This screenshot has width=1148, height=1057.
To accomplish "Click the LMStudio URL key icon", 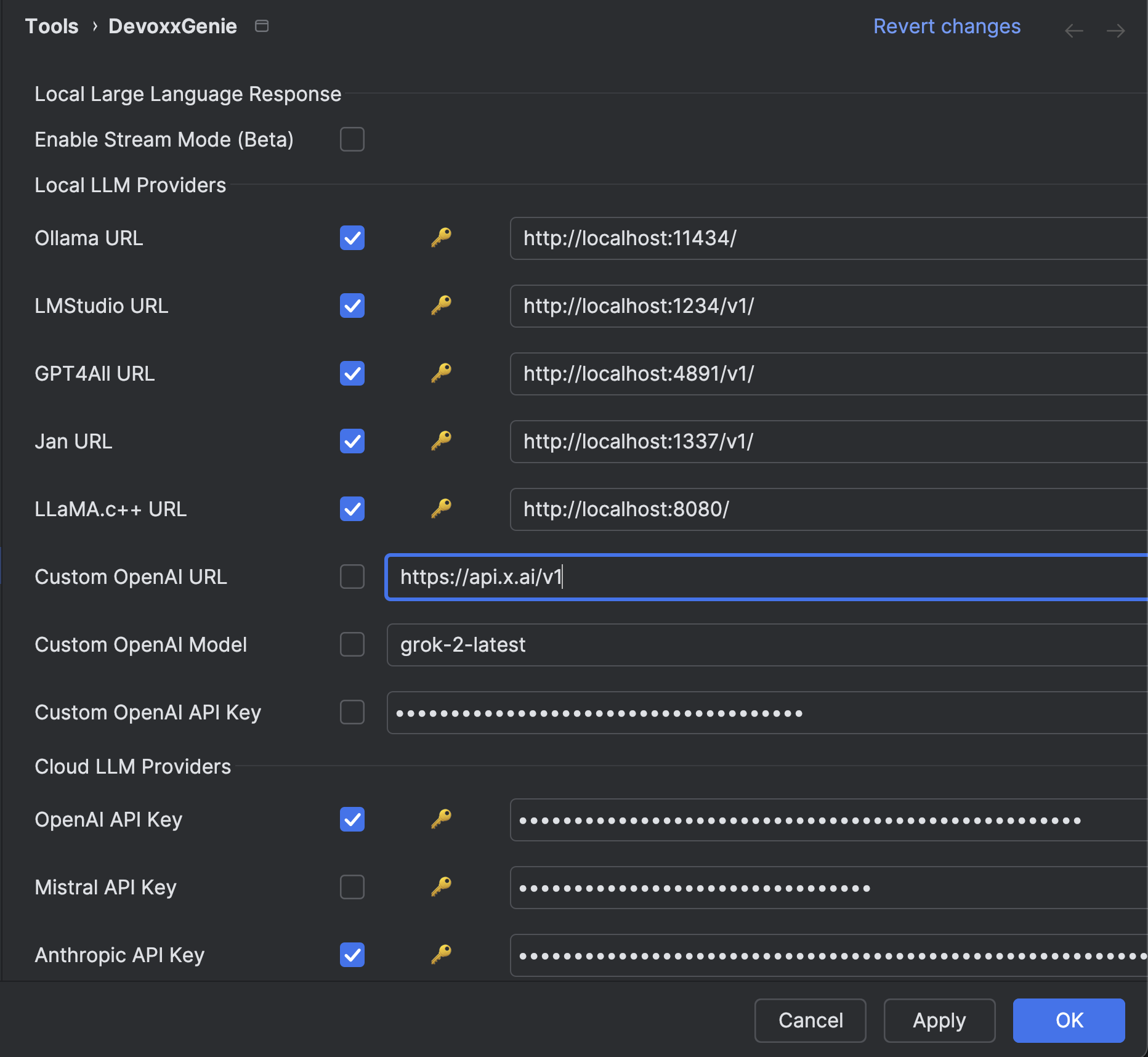I will [x=441, y=306].
